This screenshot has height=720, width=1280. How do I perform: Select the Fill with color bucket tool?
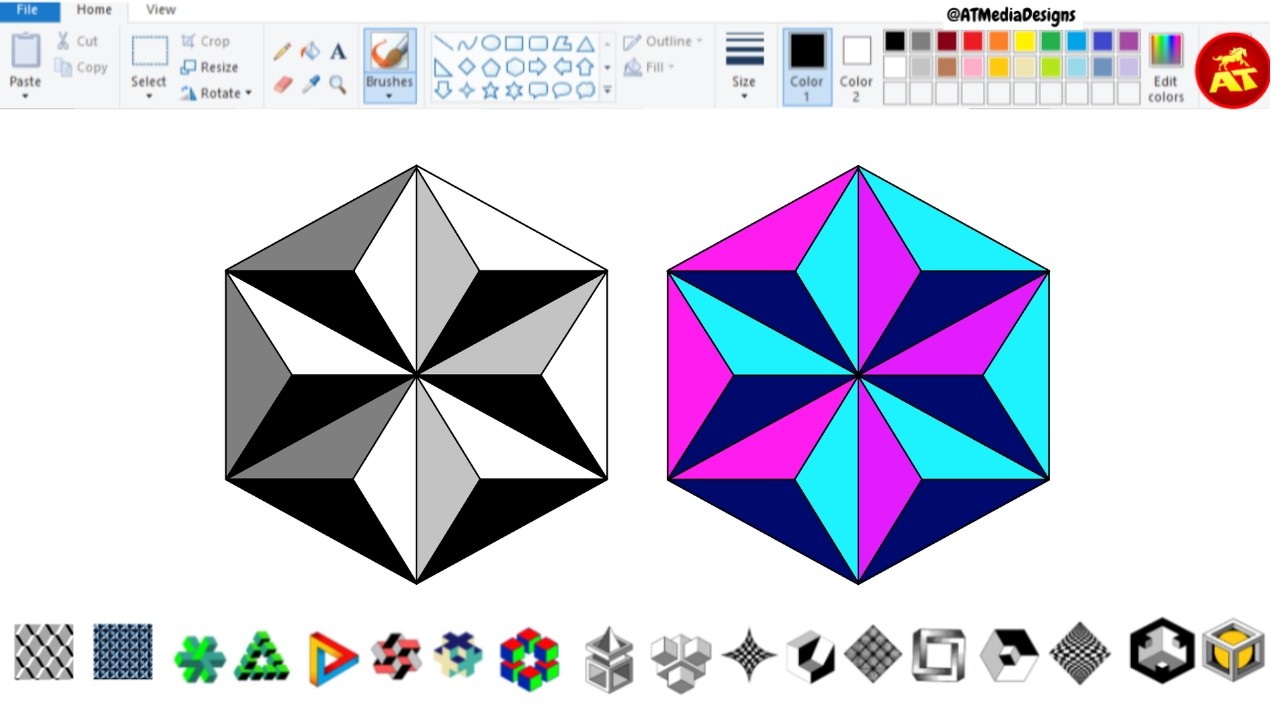pyautogui.click(x=311, y=51)
